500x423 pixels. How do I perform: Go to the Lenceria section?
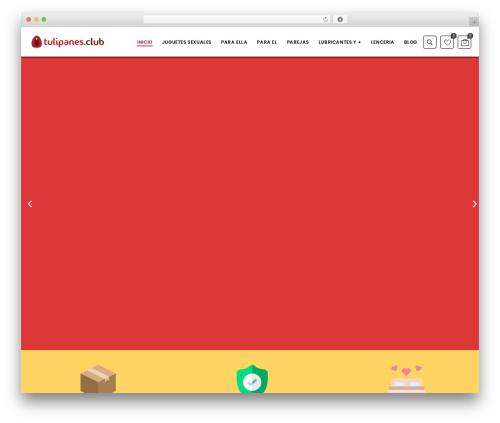tap(382, 42)
